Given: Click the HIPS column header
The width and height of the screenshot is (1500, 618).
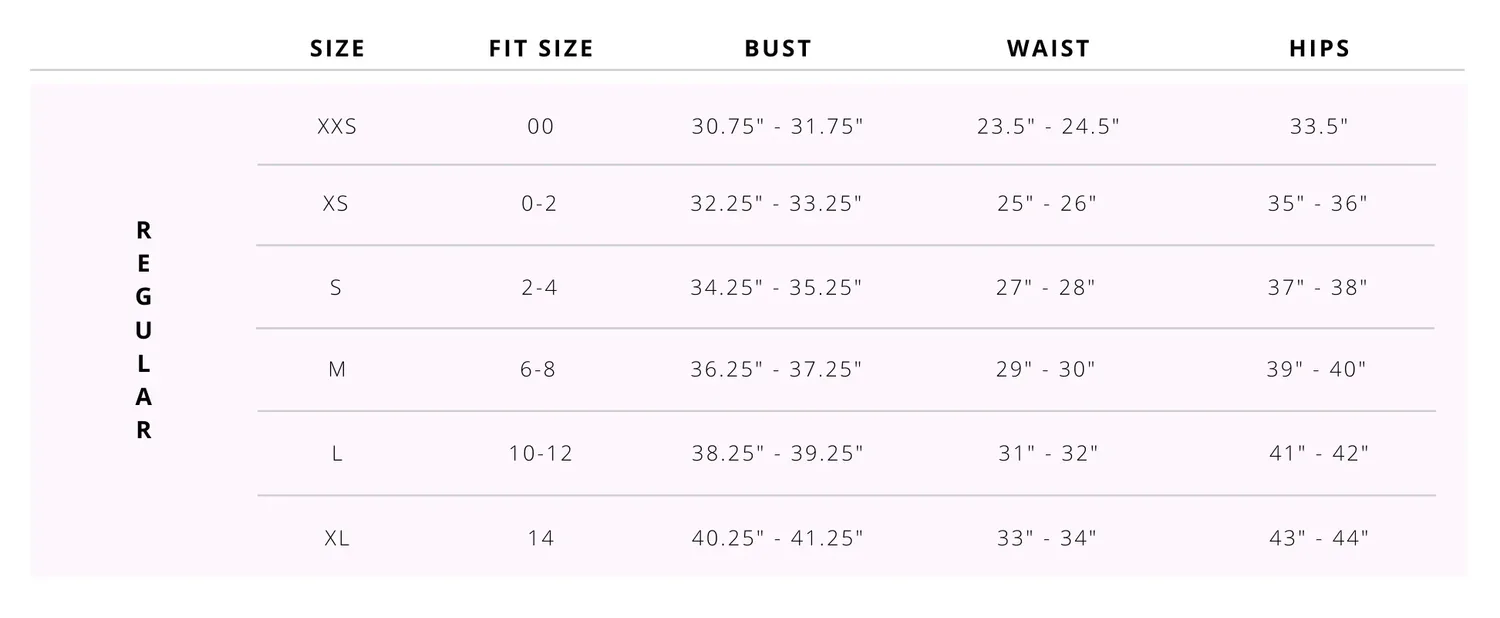Looking at the screenshot, I should (x=1319, y=48).
